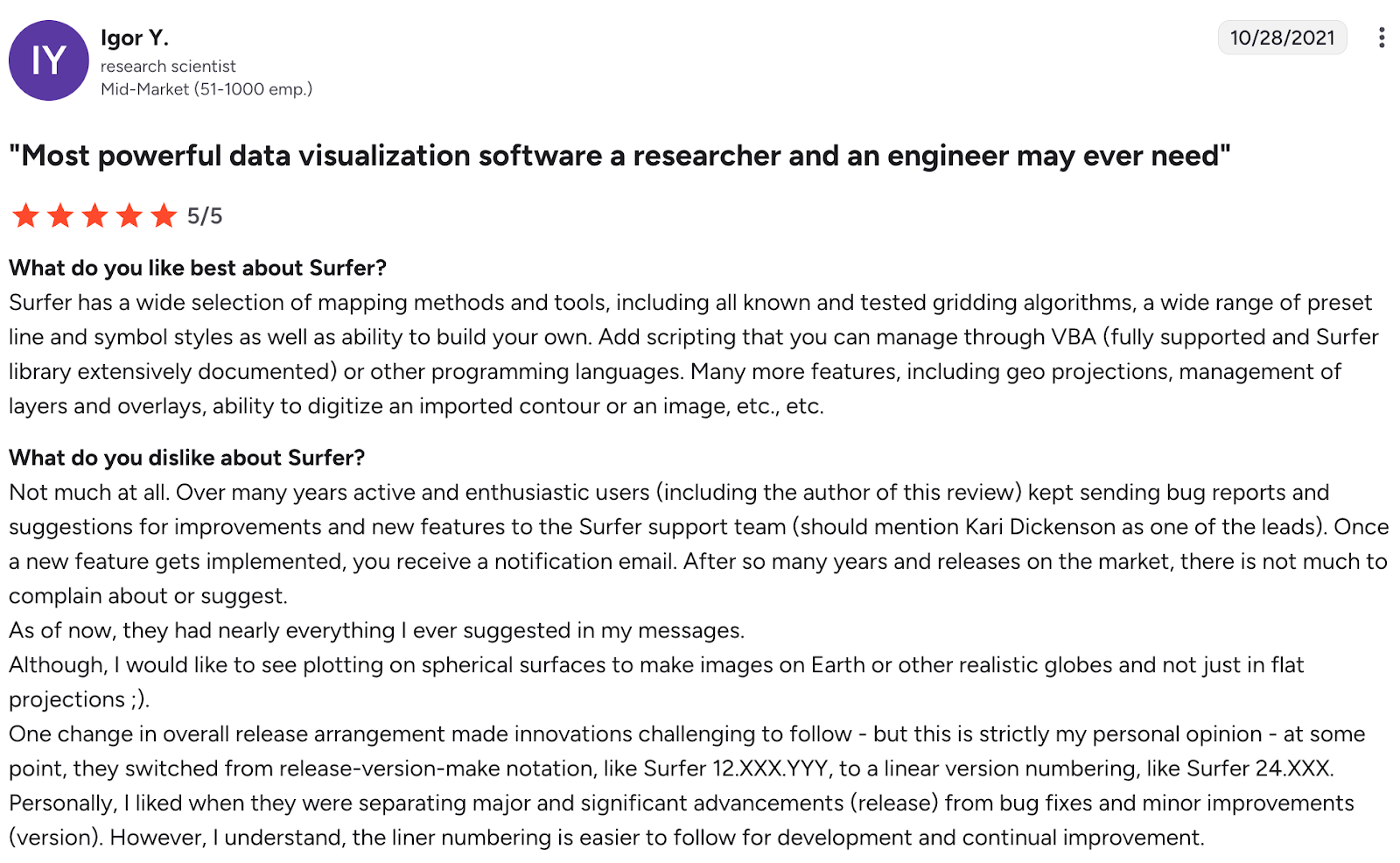Screen dimensions: 1400x863
Task: Click the 'What do you dislike' heading
Action: 185,458
